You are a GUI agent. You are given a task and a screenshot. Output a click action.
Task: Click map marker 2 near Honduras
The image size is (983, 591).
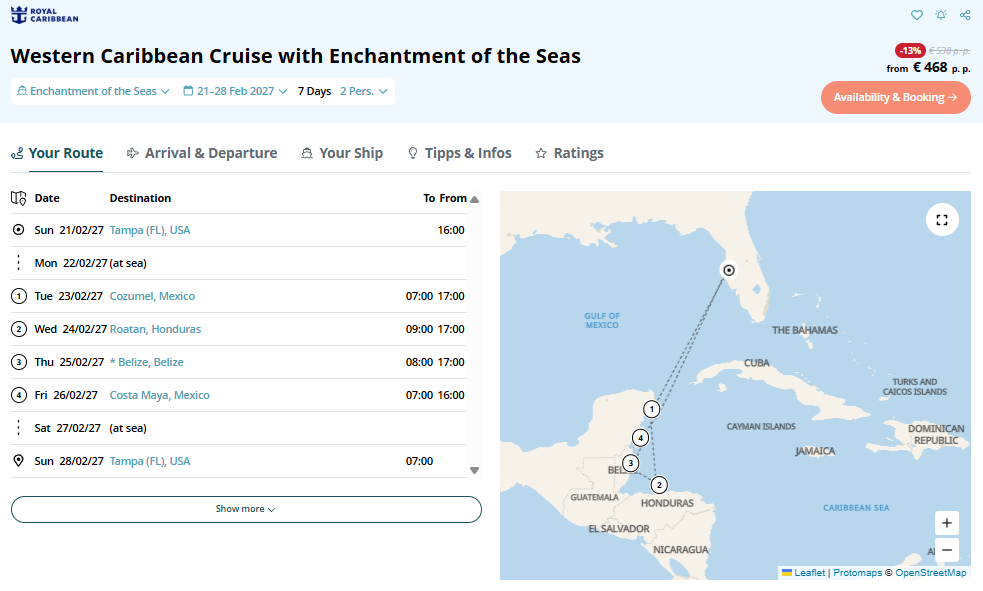point(659,484)
